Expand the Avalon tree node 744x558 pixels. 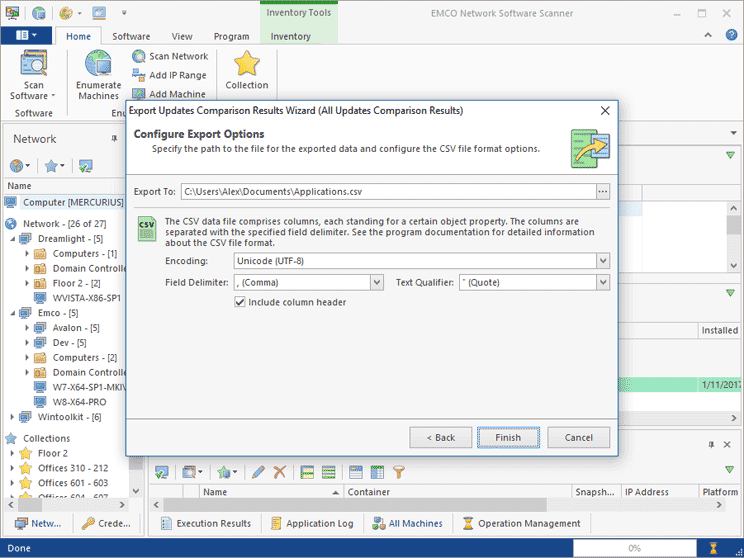point(27,328)
